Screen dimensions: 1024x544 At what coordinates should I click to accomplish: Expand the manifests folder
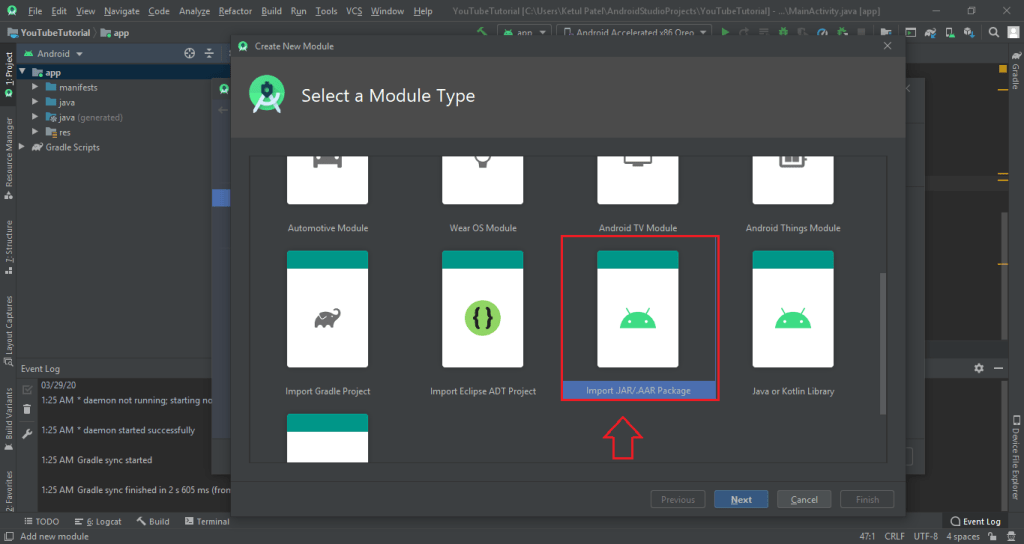[36, 87]
